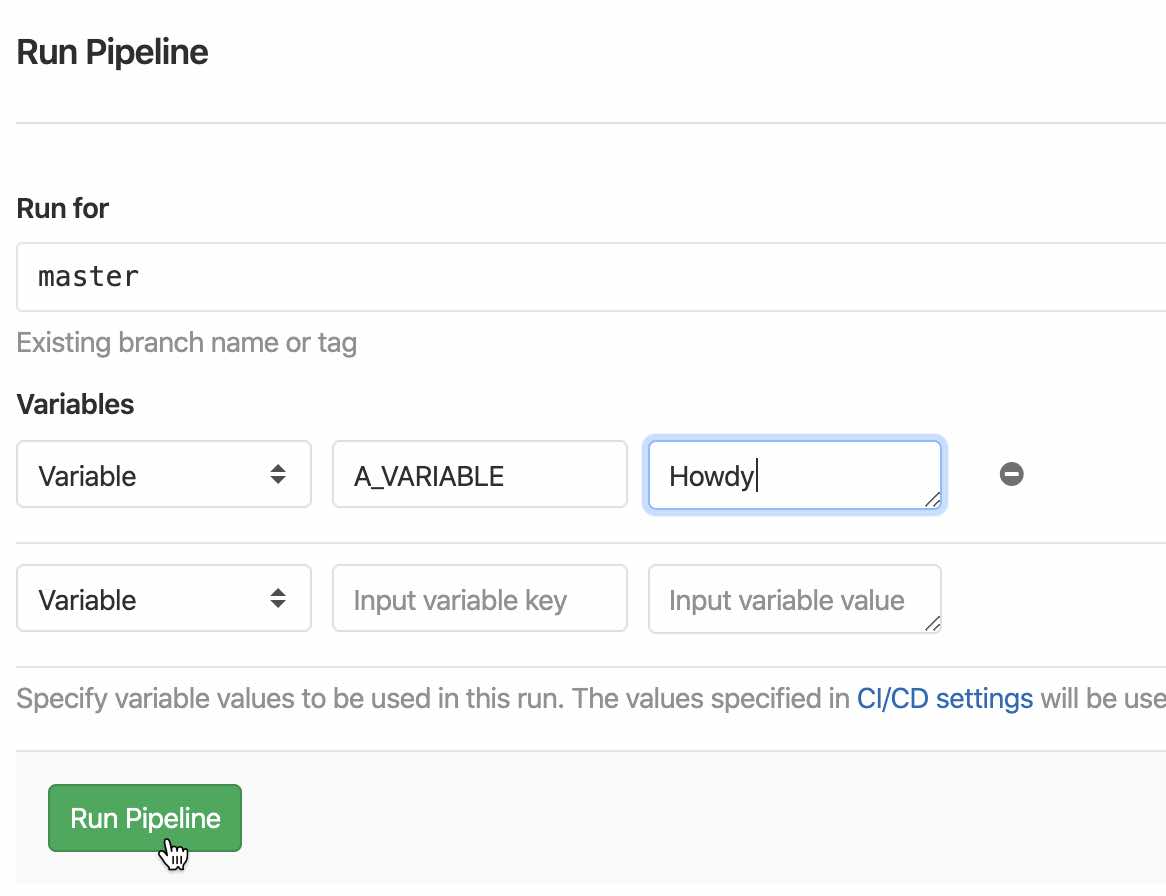
Task: Click the Run Pipeline page heading
Action: [x=113, y=52]
